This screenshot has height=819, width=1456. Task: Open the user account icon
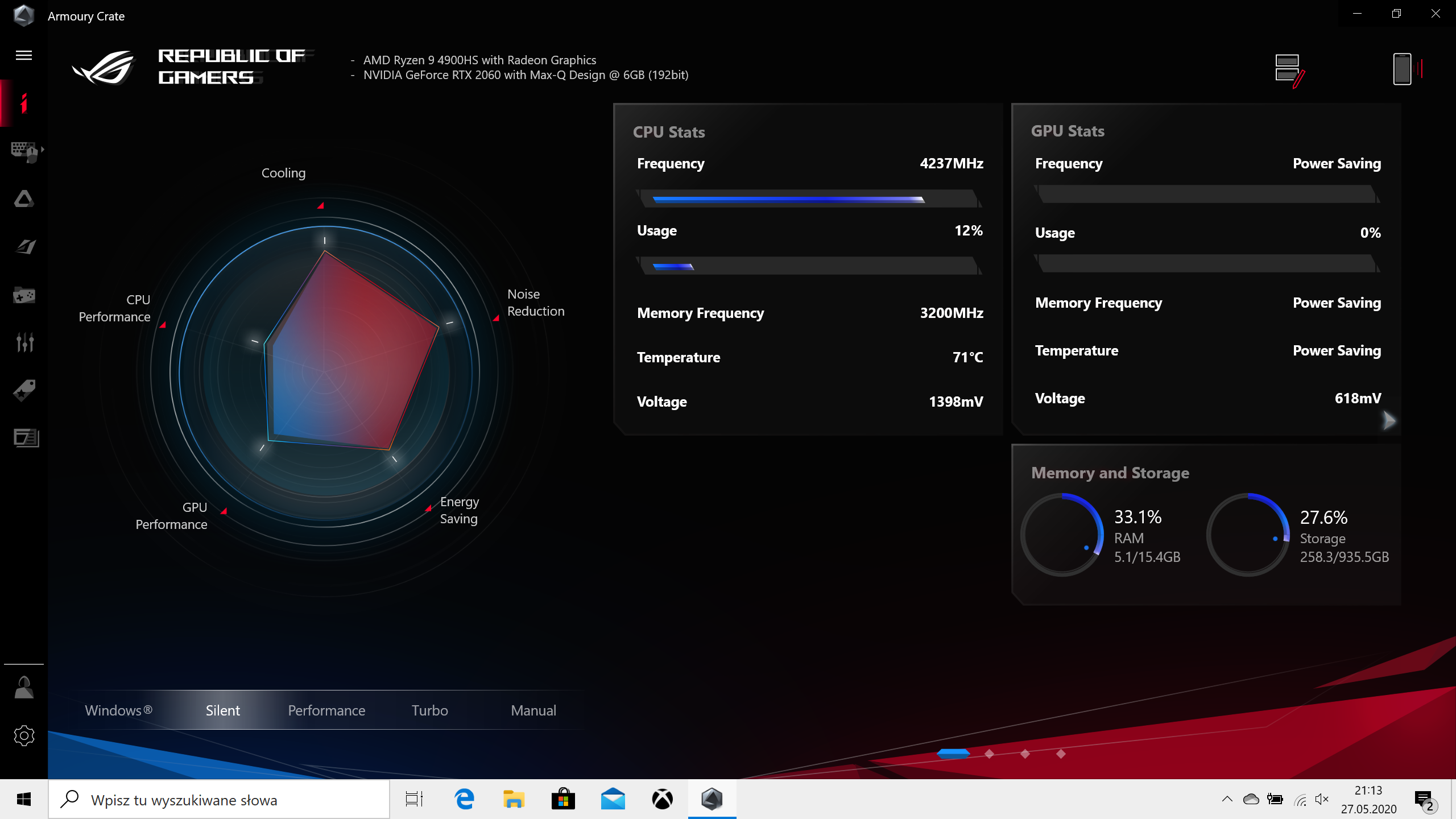[x=24, y=688]
